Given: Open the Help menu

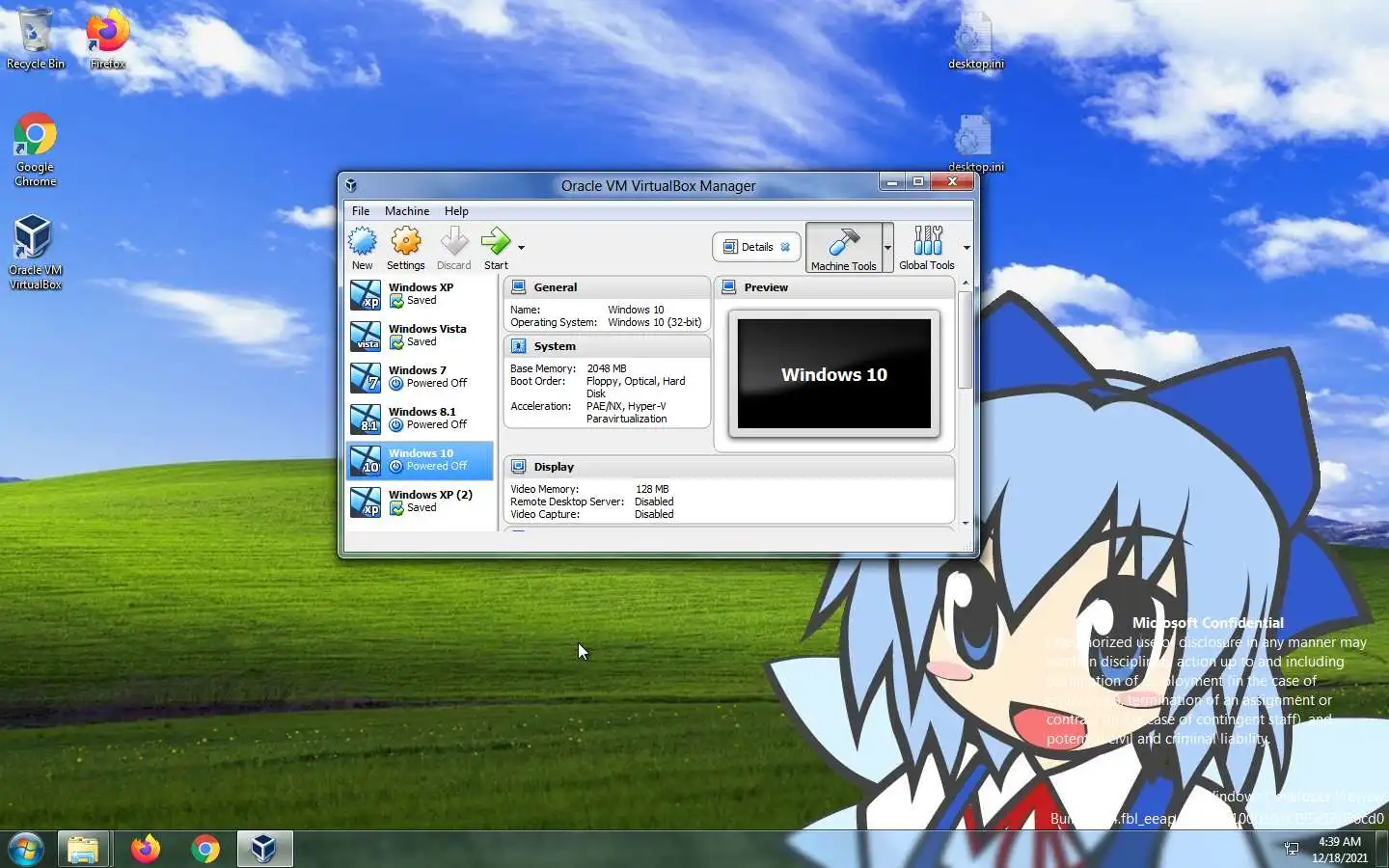Looking at the screenshot, I should click(x=456, y=211).
